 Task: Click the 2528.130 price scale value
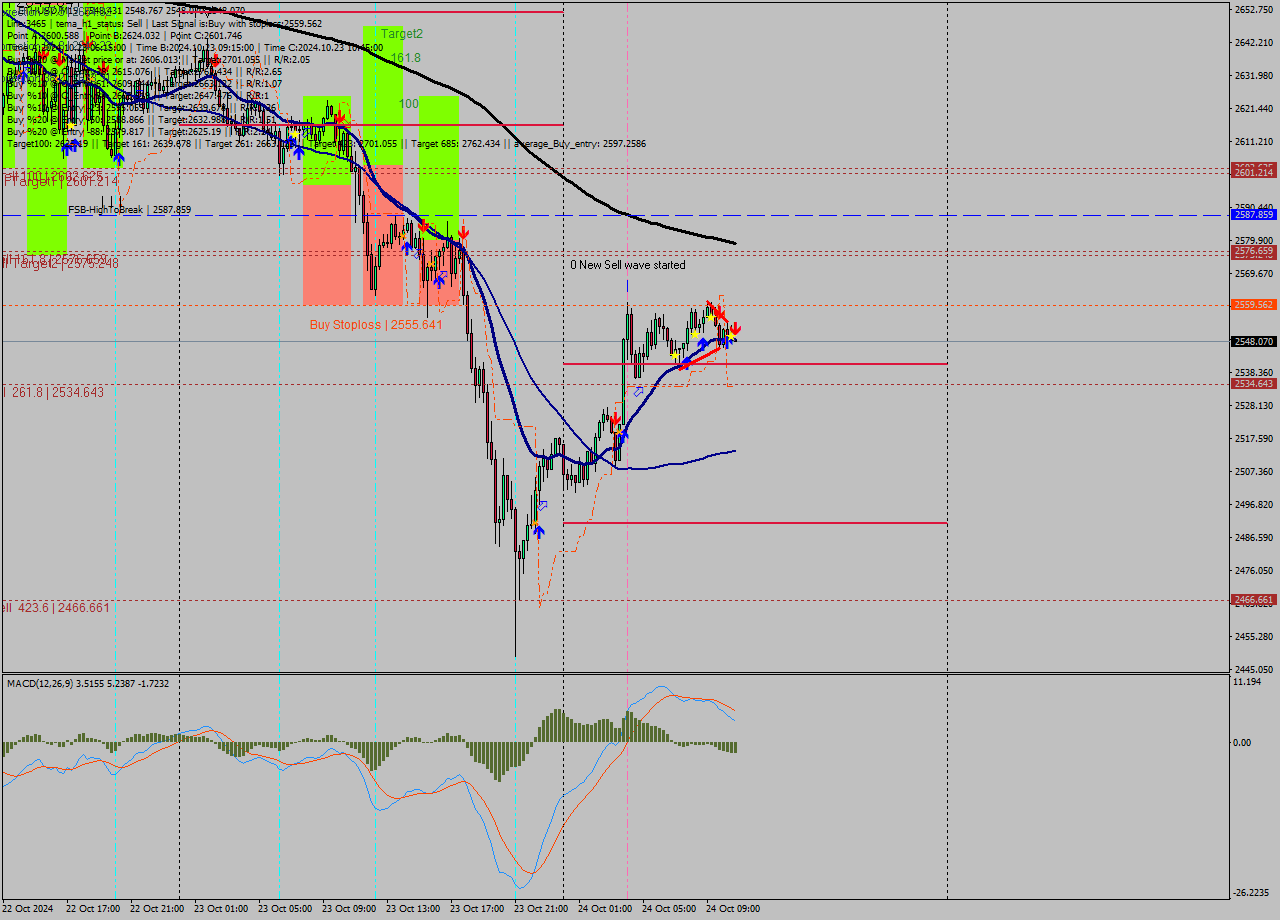(1254, 405)
